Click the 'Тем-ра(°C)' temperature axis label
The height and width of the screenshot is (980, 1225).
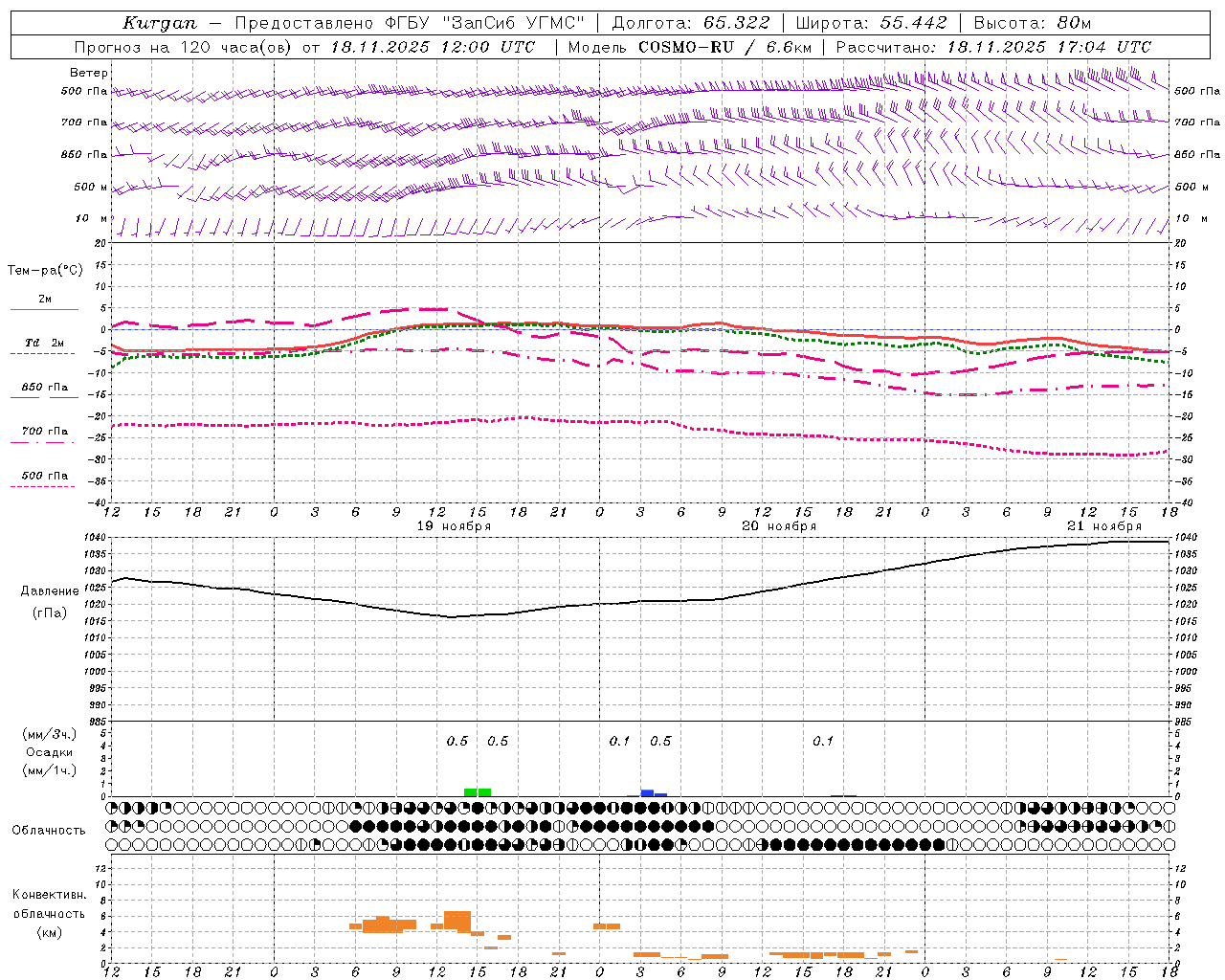tap(45, 271)
